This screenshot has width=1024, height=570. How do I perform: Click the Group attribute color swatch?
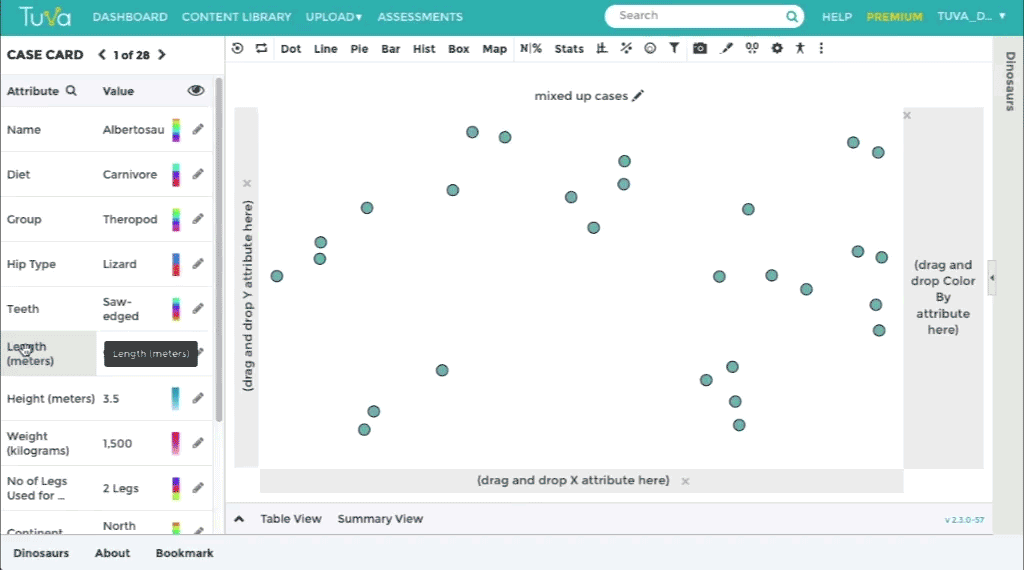pos(176,219)
